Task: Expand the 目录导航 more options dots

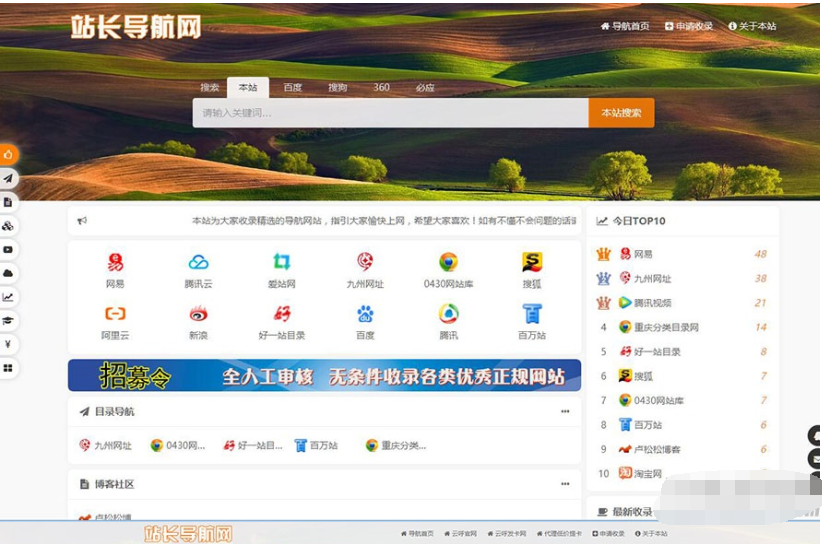Action: click(x=565, y=411)
